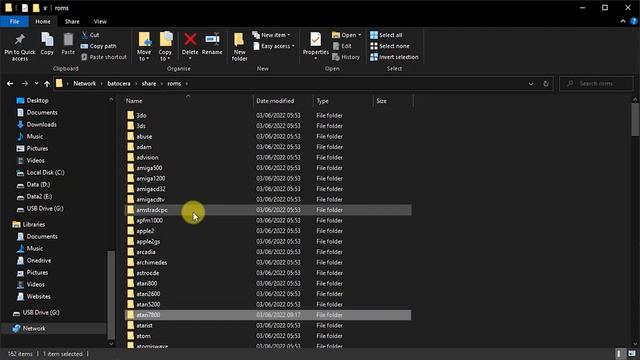Click Select all

pos(386,35)
